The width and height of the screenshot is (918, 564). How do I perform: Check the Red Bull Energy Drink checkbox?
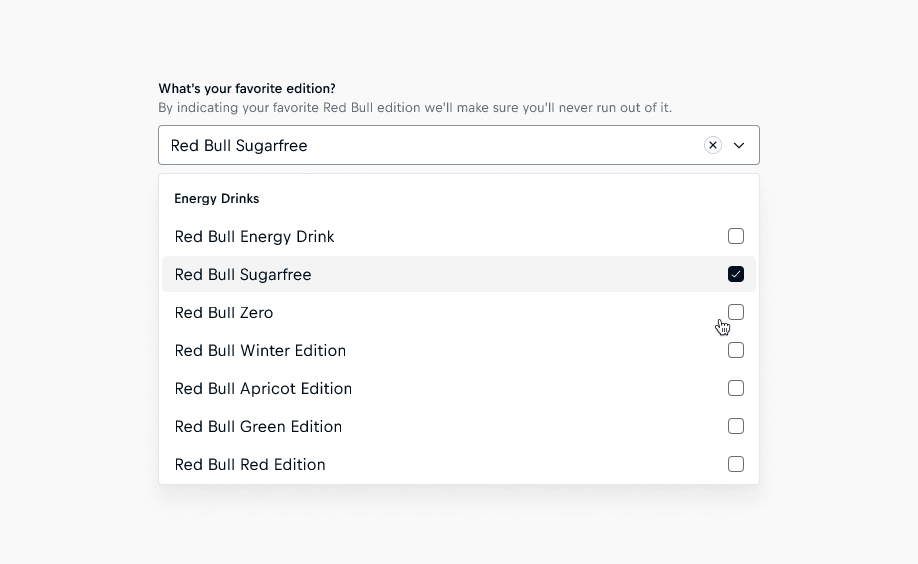pos(736,236)
